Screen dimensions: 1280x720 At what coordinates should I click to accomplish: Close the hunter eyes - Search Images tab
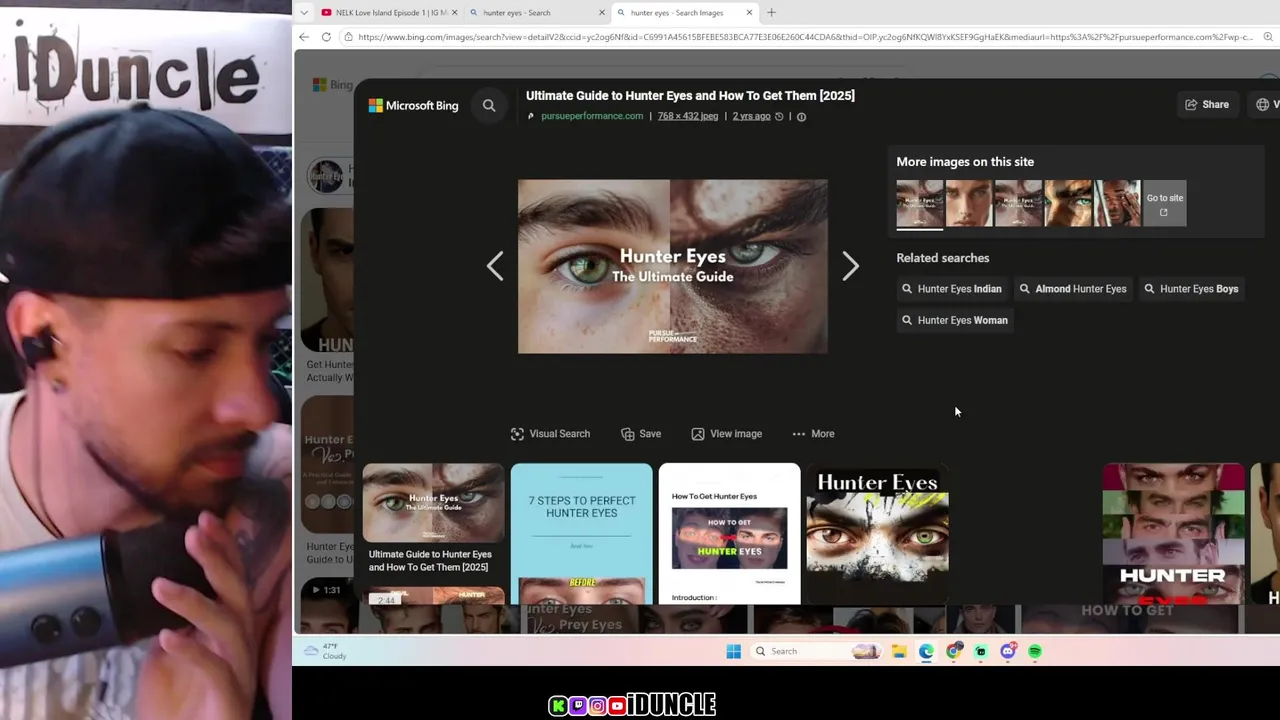pos(749,13)
